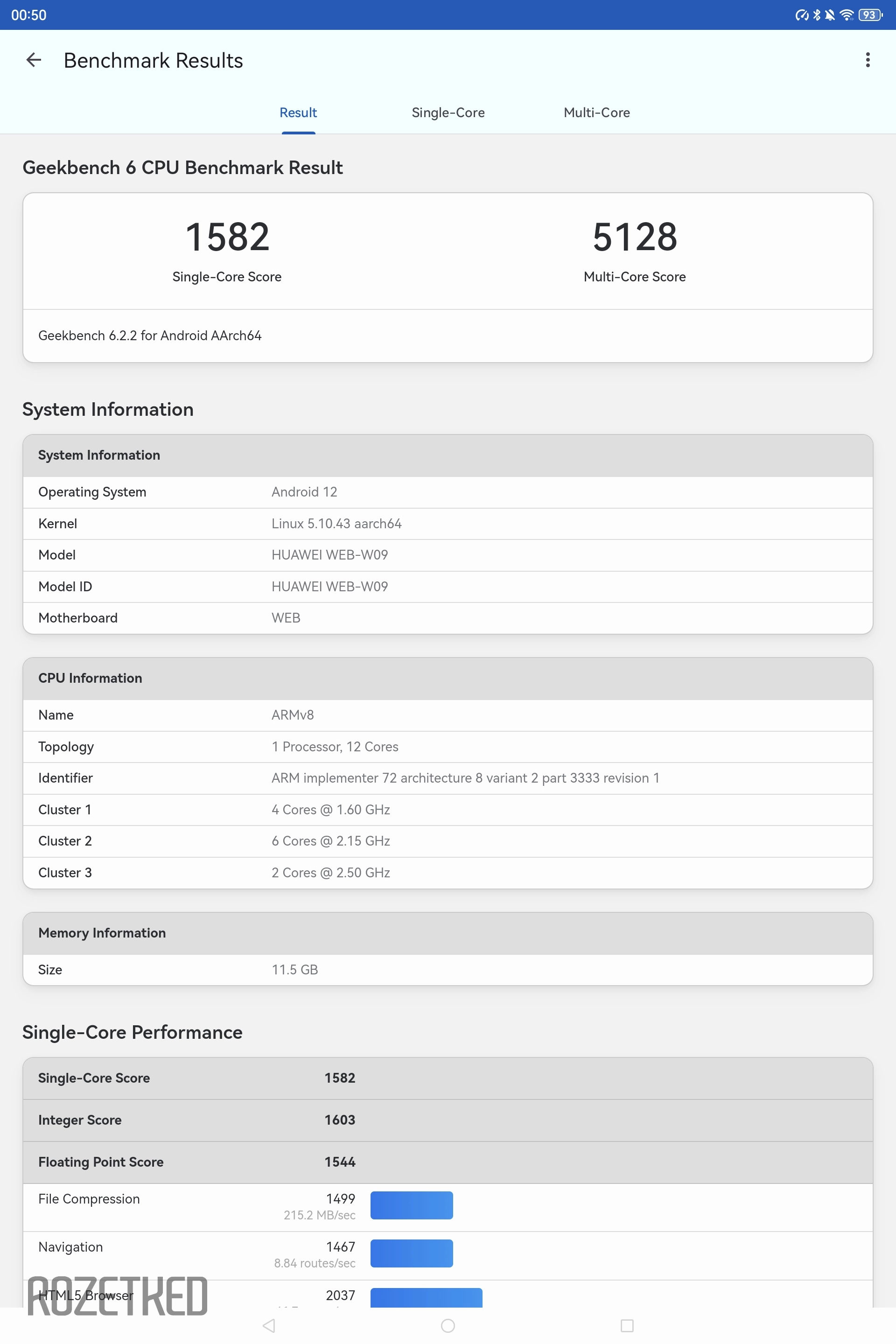Tap the HTML5 Browser score 2037

(341, 1295)
